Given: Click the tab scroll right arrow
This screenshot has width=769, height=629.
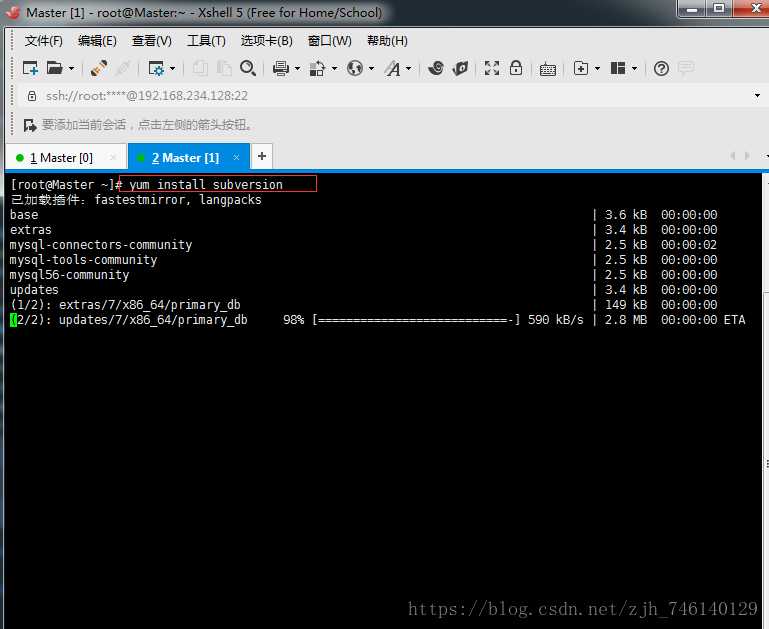Looking at the screenshot, I should pos(747,156).
